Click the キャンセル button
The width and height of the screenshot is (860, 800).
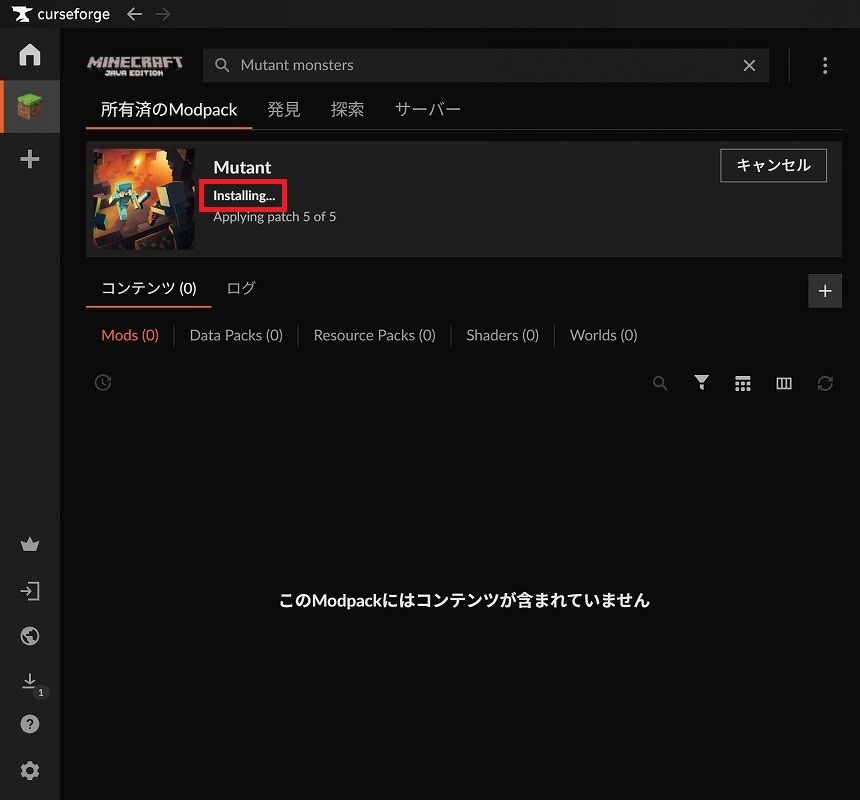click(x=773, y=165)
